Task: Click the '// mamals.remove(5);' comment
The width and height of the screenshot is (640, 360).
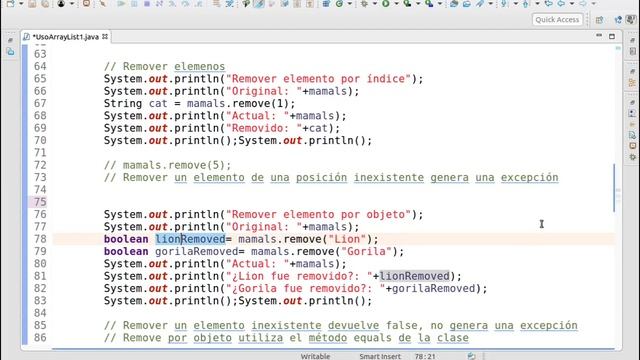Action: 167,165
